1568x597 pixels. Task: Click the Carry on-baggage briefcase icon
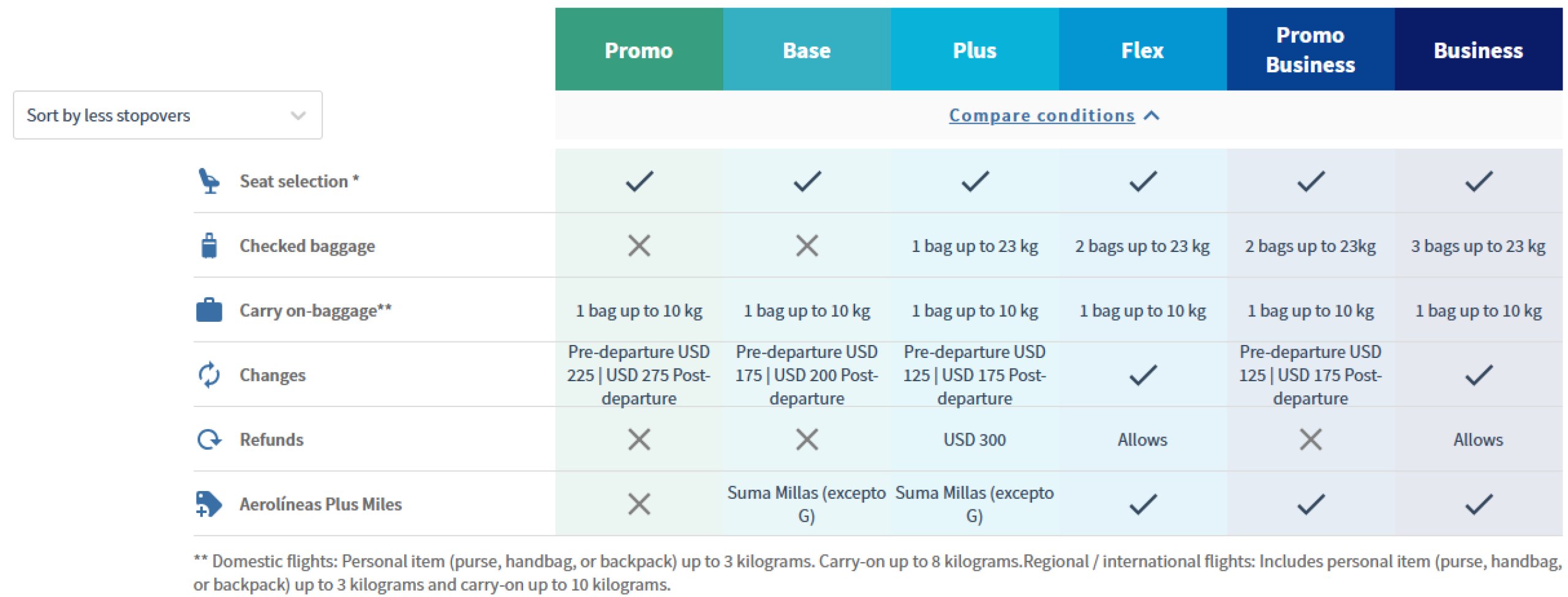[209, 310]
